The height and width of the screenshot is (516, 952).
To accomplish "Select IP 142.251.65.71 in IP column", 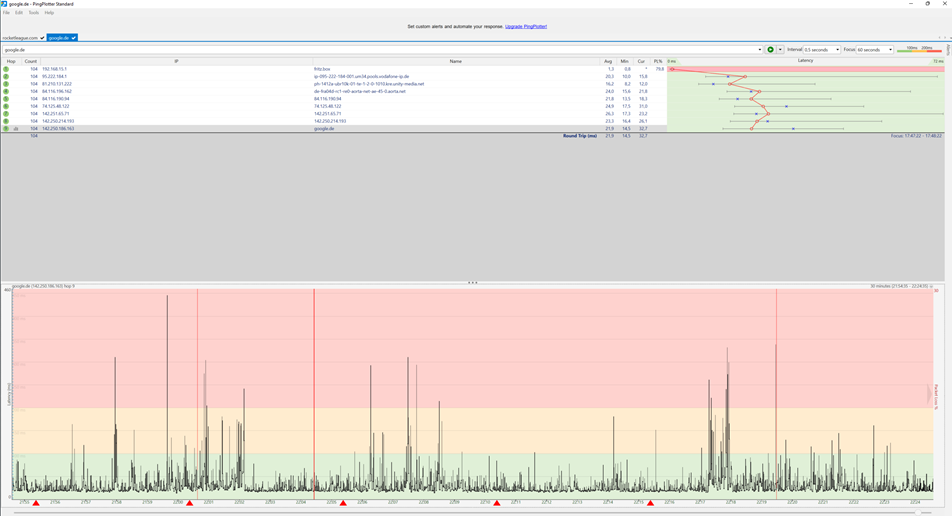I will pos(55,114).
